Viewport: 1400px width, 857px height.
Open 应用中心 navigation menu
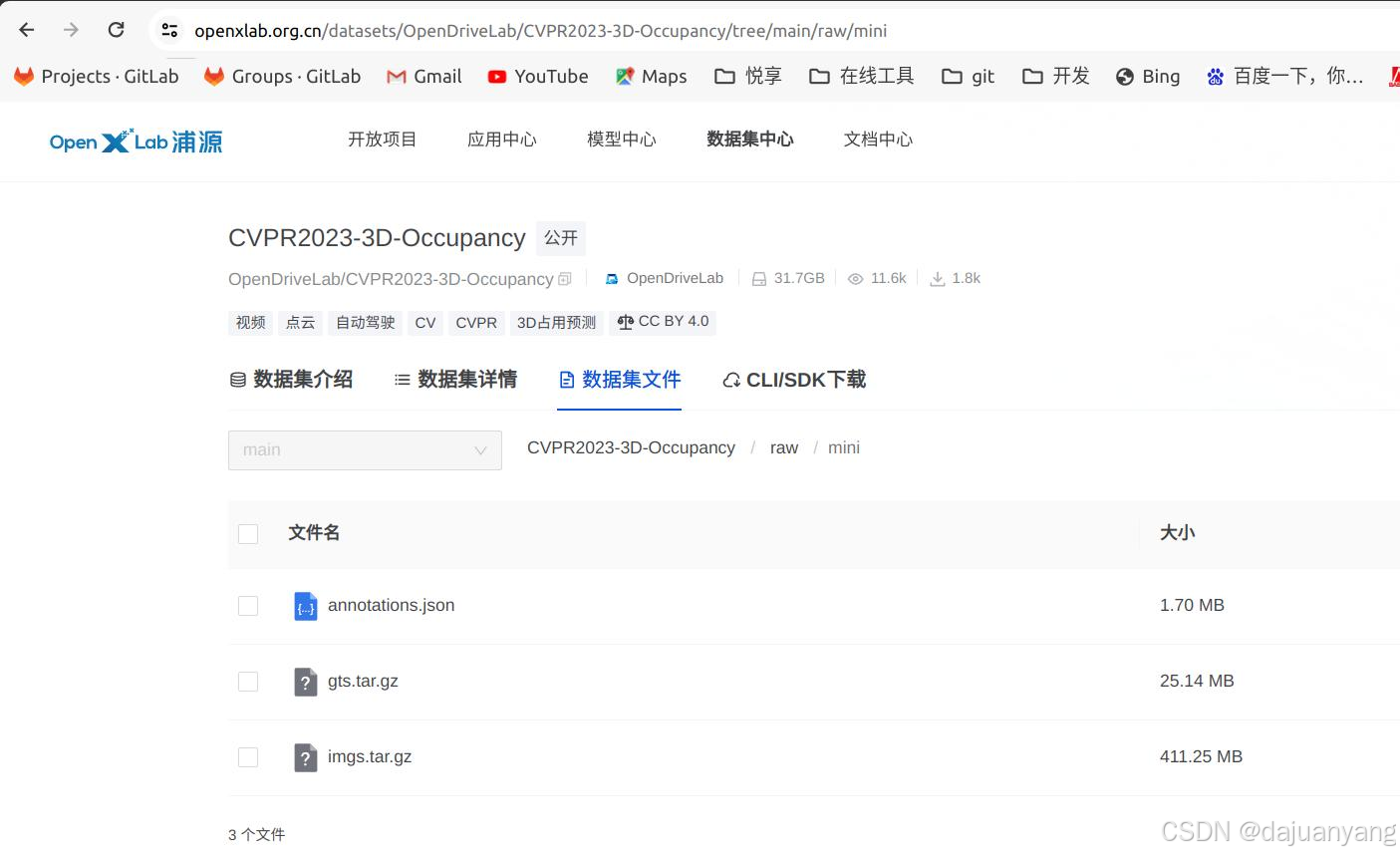(x=501, y=140)
